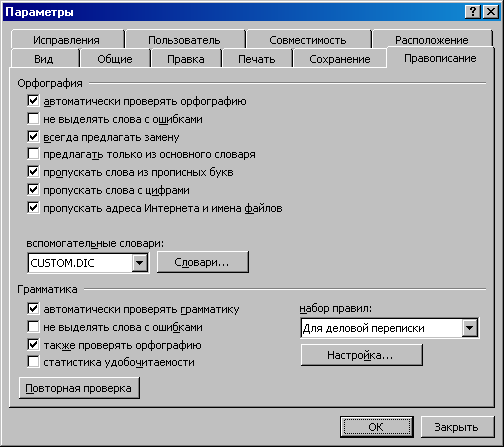Click the Орфография section heading
This screenshot has width=504, height=447.
pyautogui.click(x=50, y=83)
